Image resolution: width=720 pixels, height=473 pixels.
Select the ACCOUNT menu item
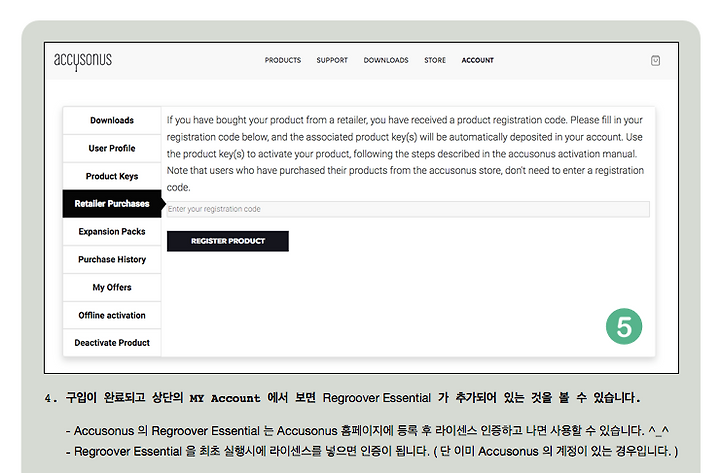(478, 60)
